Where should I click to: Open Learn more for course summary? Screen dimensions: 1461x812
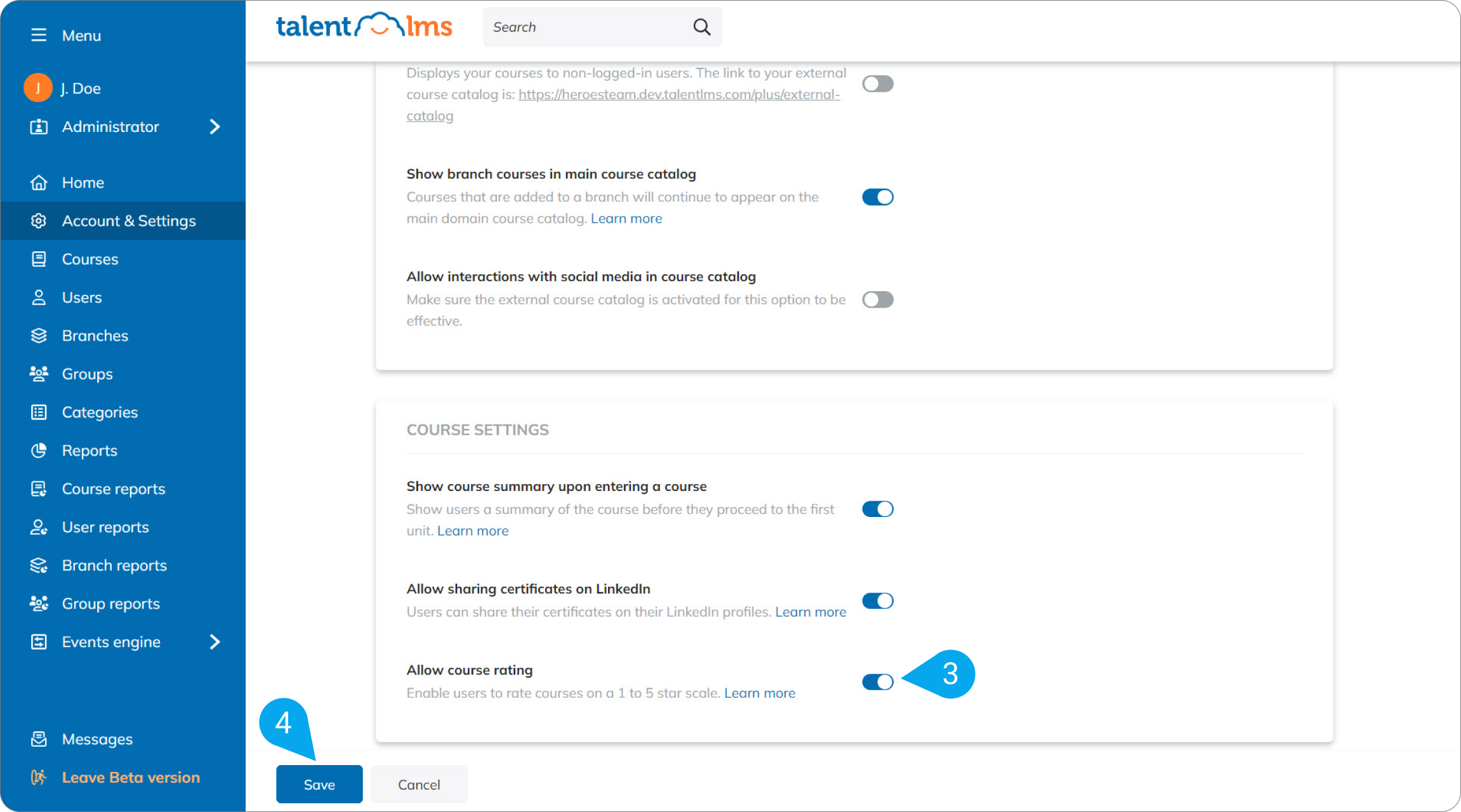(473, 530)
